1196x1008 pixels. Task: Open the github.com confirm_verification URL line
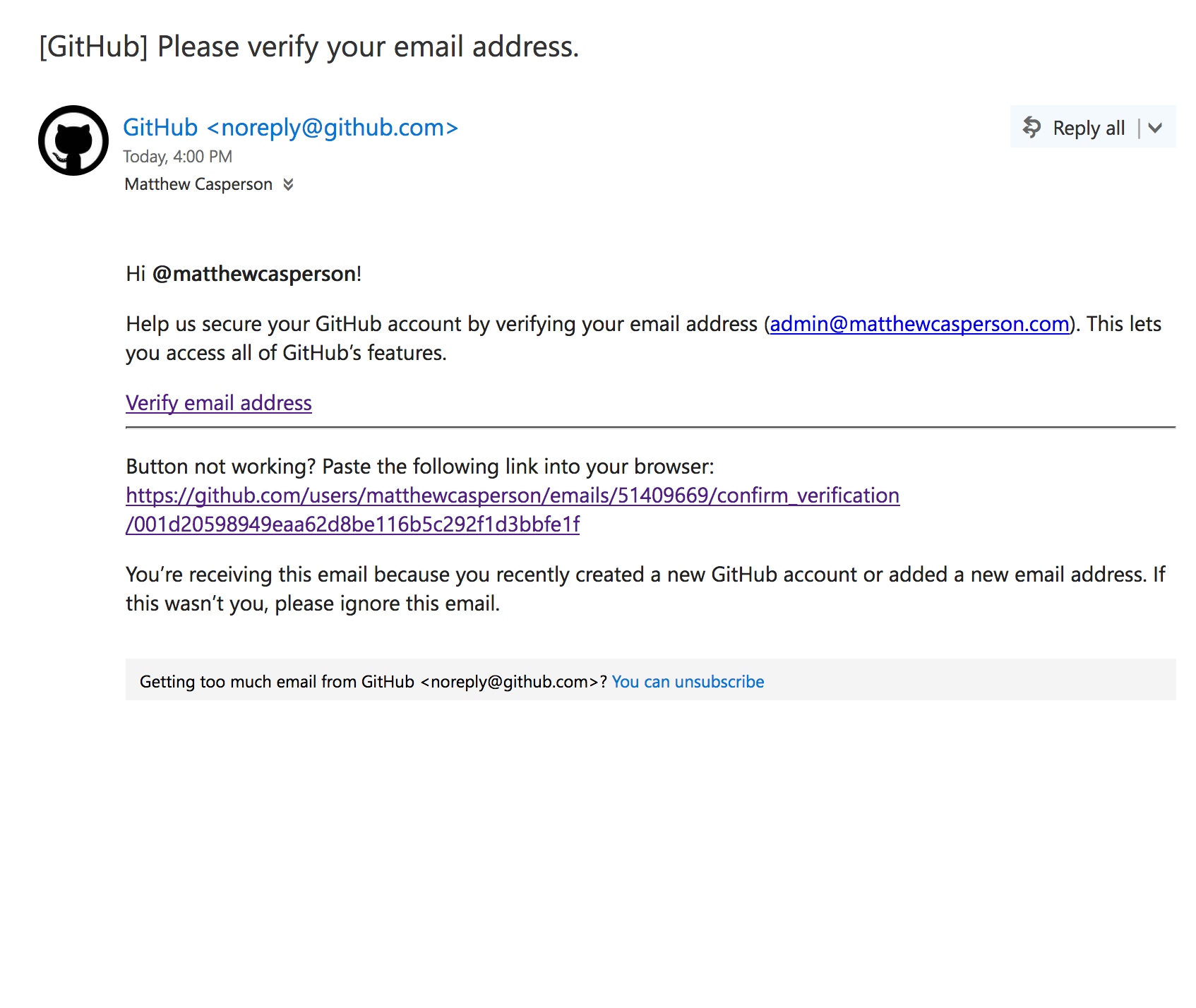pyautogui.click(x=513, y=496)
